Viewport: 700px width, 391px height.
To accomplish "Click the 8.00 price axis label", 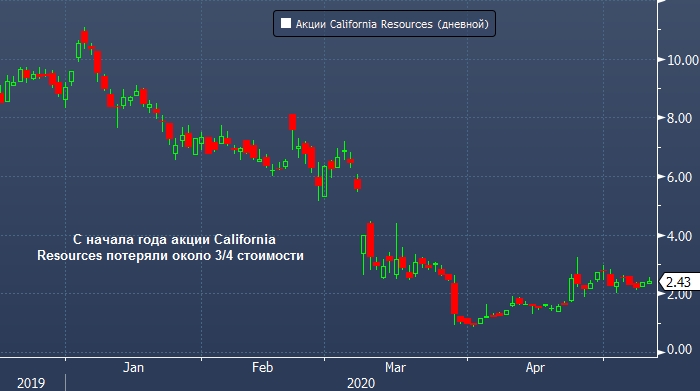I will (679, 118).
